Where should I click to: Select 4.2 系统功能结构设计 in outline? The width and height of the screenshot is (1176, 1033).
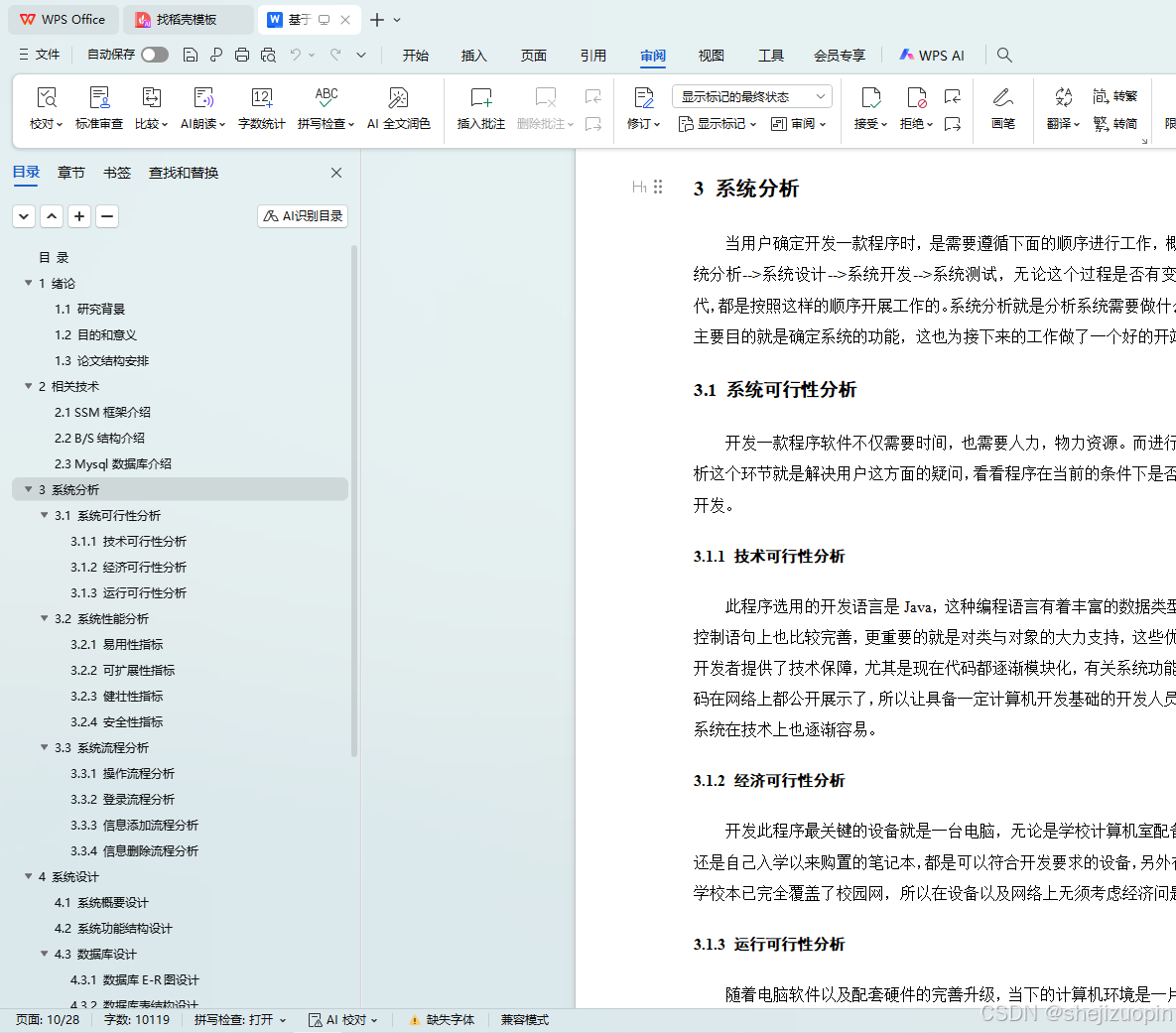tap(113, 928)
